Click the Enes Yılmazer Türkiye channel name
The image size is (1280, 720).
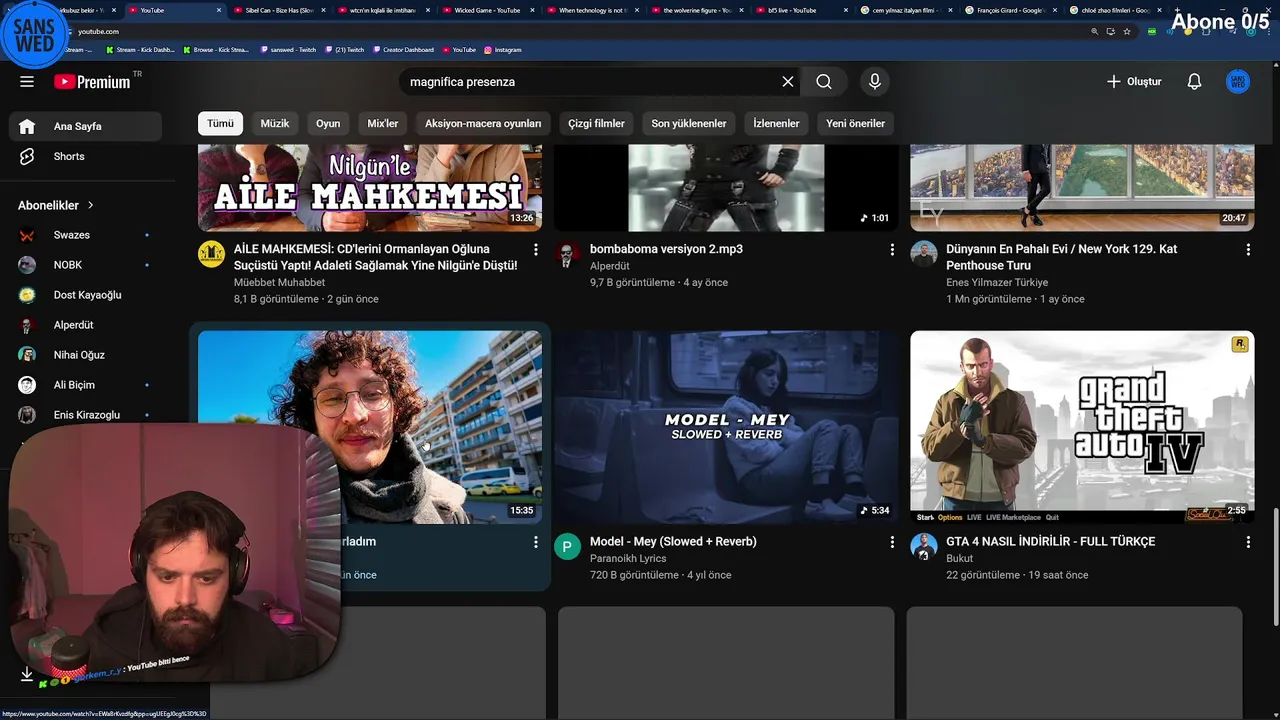click(997, 282)
